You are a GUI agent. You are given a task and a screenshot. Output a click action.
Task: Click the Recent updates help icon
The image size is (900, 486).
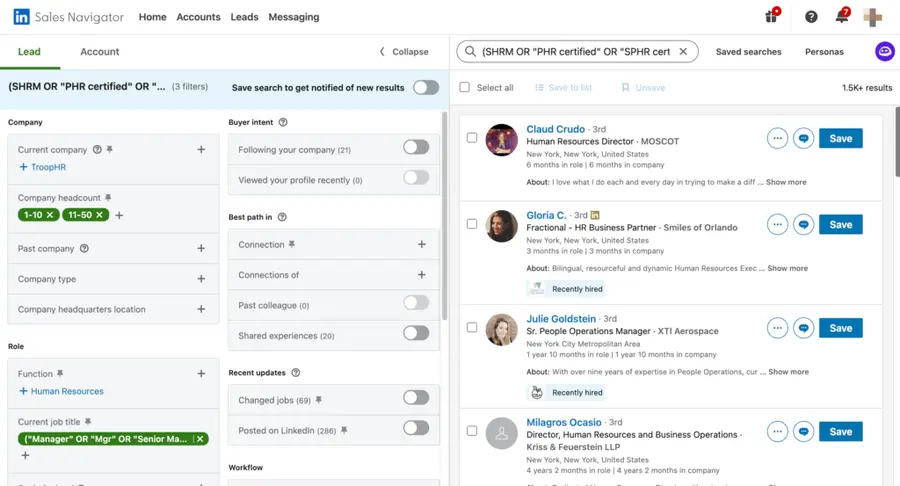pyautogui.click(x=296, y=372)
